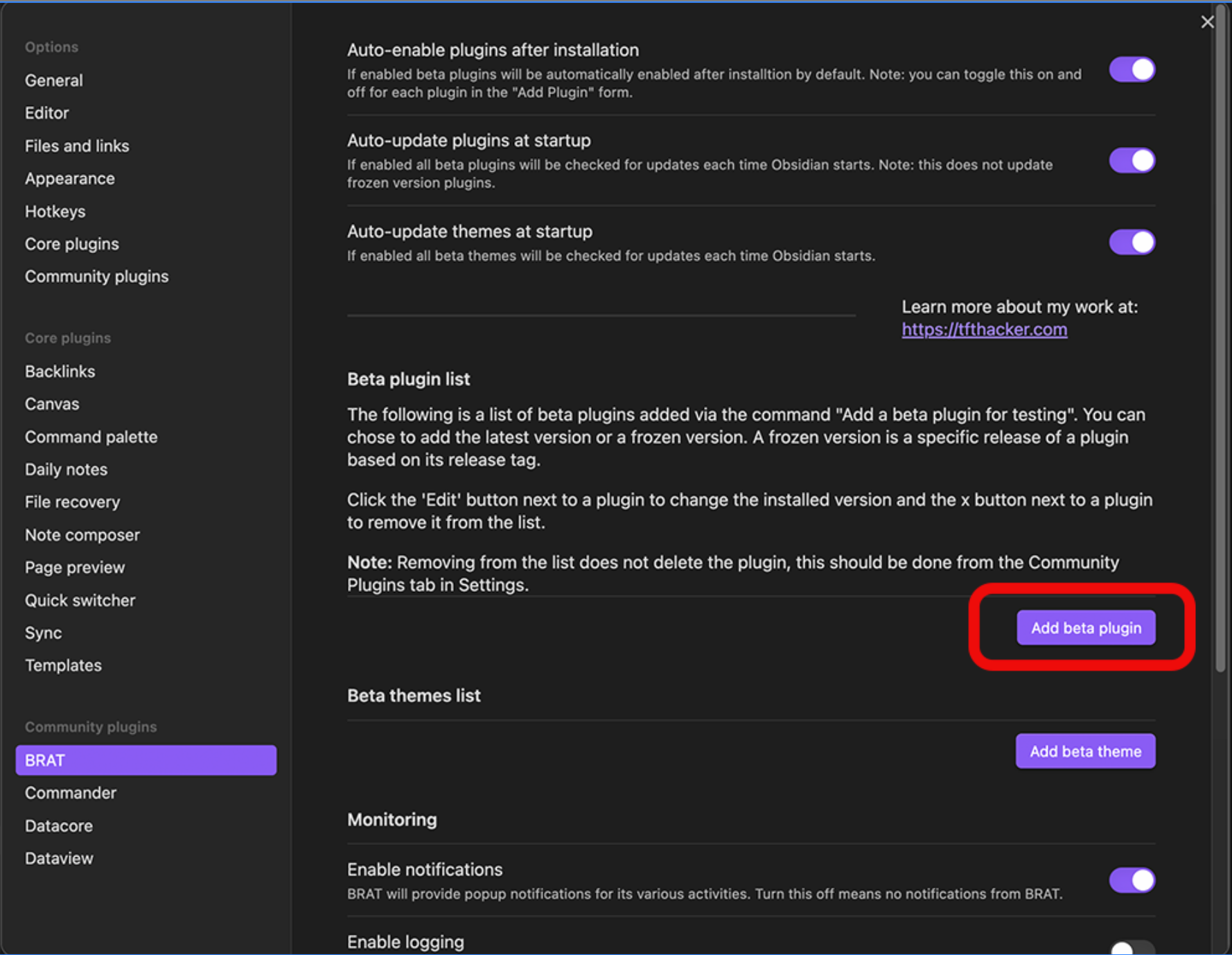Click the 'Beta themes list' heading
This screenshot has height=955, width=1232.
[x=414, y=696]
